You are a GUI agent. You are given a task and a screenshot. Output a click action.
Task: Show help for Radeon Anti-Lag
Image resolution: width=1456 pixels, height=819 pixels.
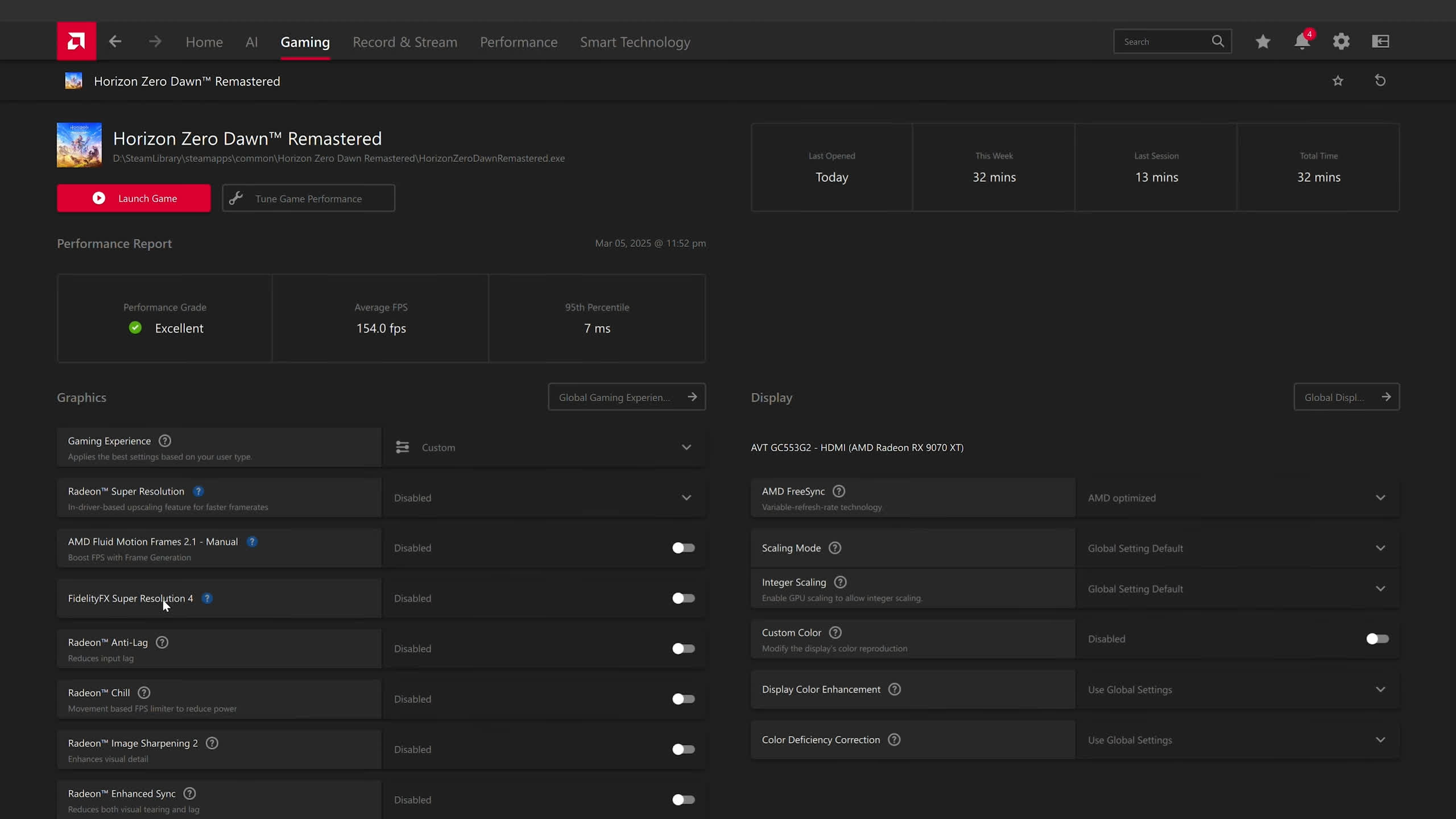[x=162, y=642]
